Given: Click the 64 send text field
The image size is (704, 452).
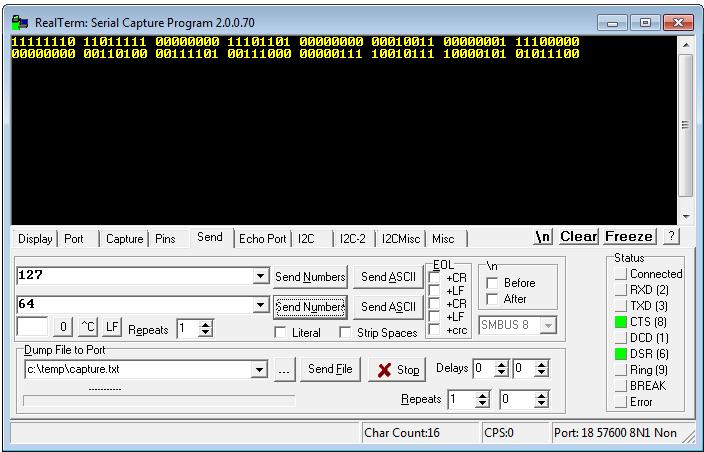Looking at the screenshot, I should (134, 305).
